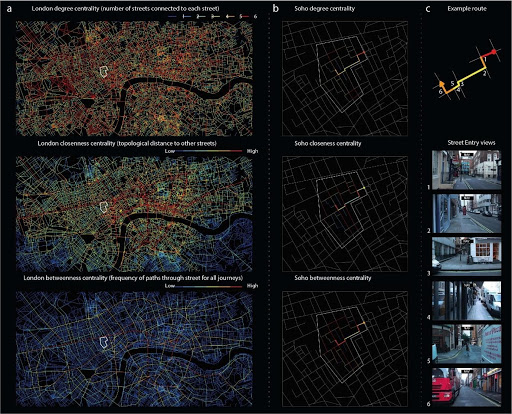
Task: Select the "Example route" heading
Action: coord(467,9)
